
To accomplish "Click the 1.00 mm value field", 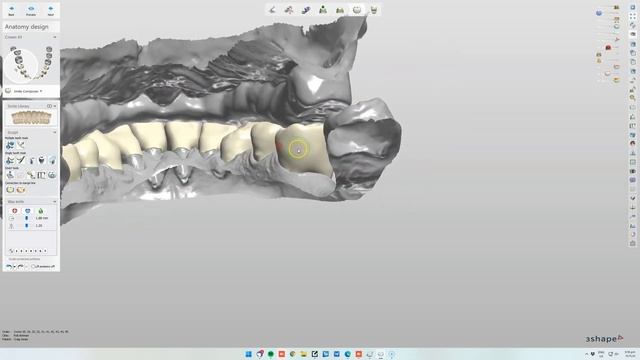I will [x=42, y=218].
